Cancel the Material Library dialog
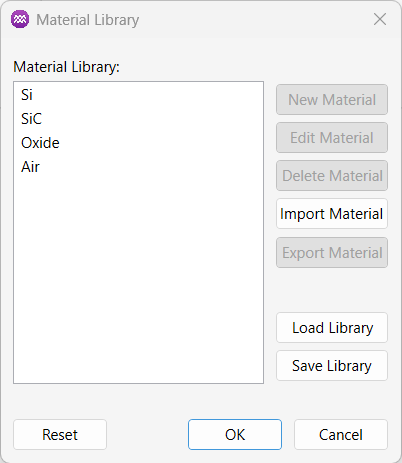Image resolution: width=402 pixels, height=463 pixels. pos(341,435)
